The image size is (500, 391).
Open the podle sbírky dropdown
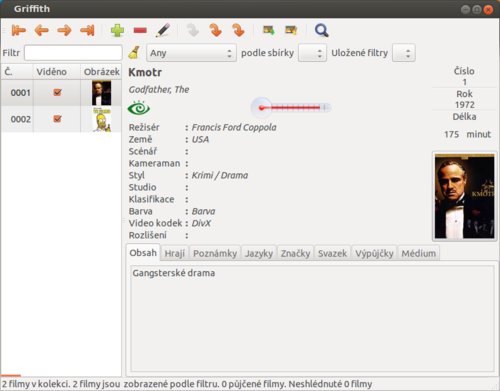[312, 53]
